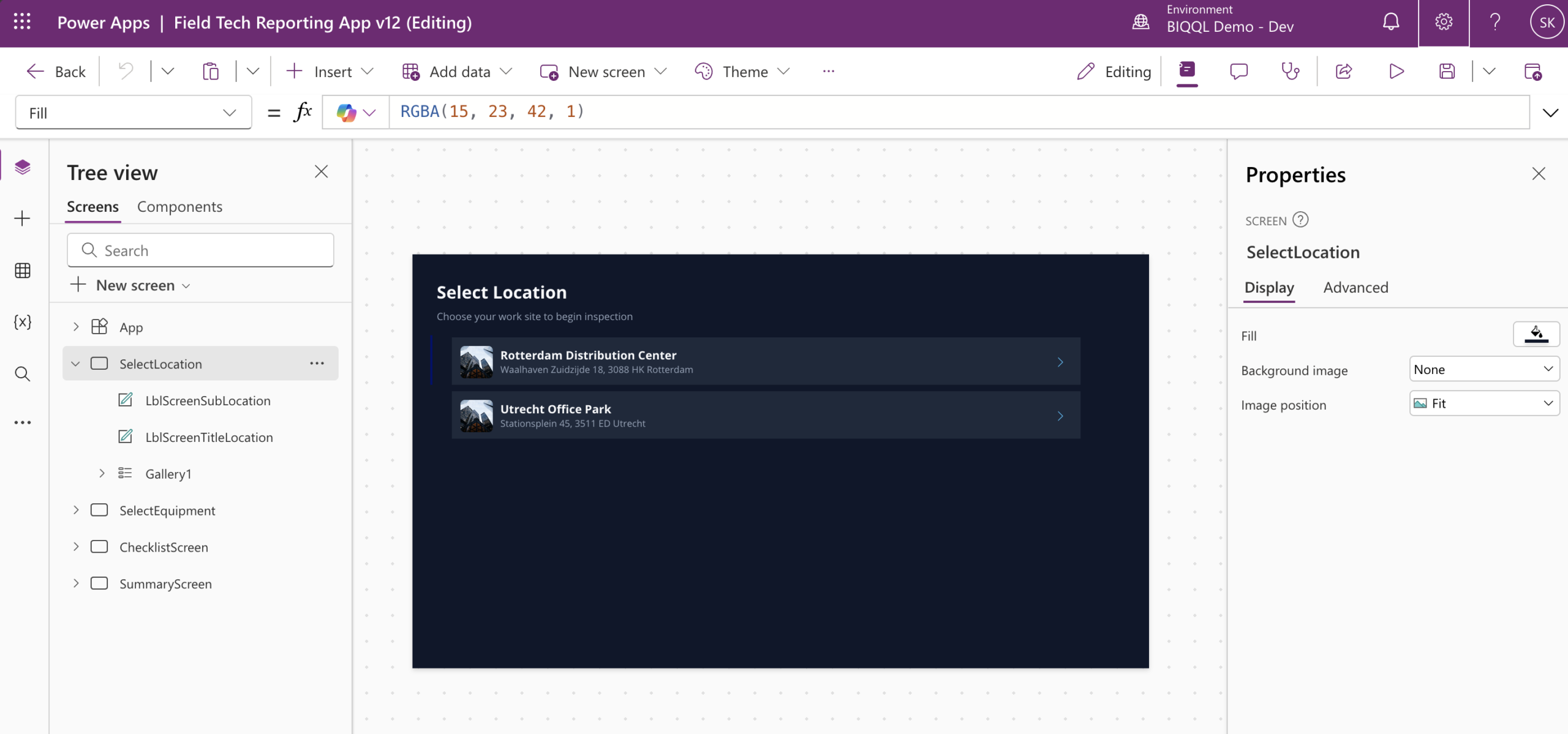Open the Background image dropdown

(x=1484, y=369)
